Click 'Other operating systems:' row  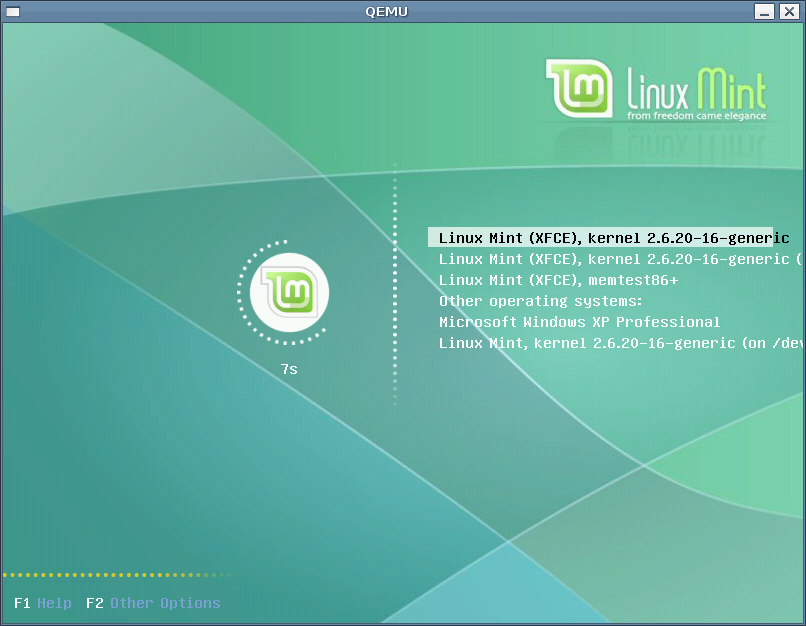540,301
